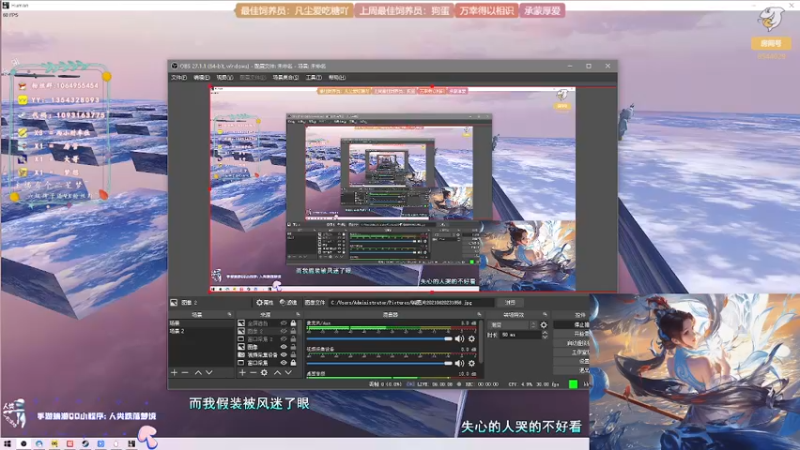This screenshot has height=450, width=800.
Task: Adjust first mixer track volume slider
Action: point(379,339)
